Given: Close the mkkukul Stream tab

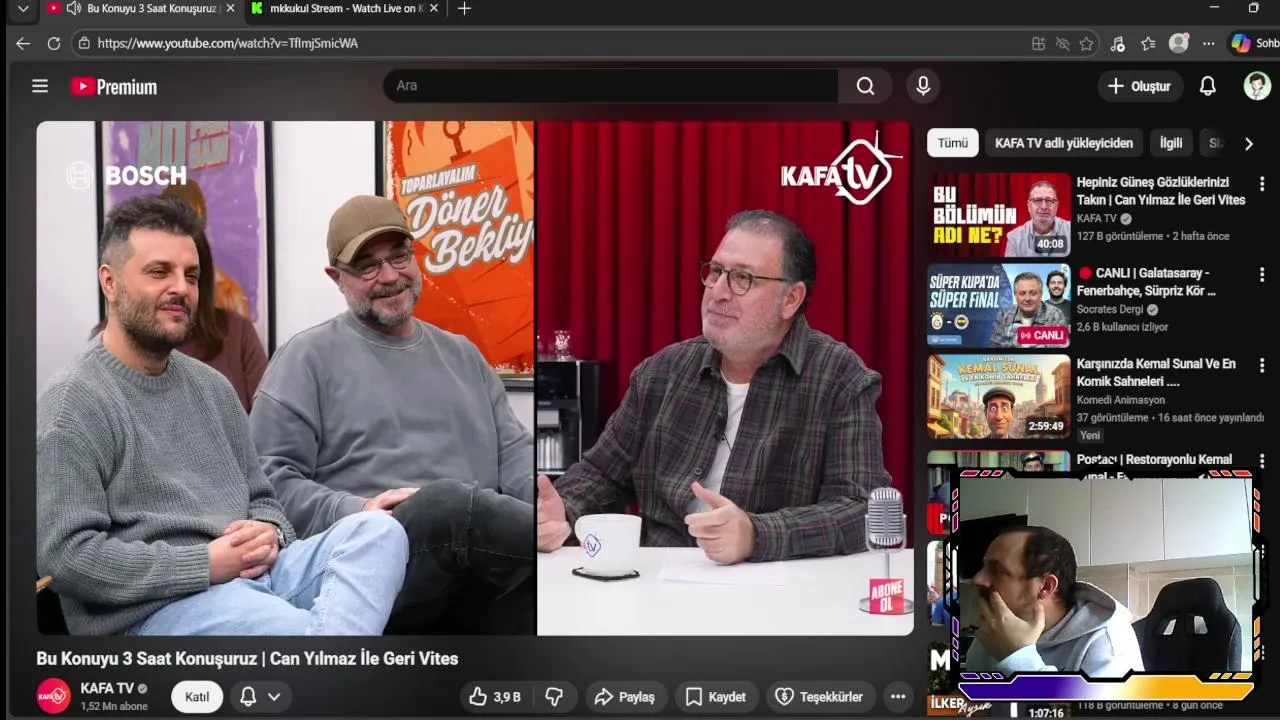Looking at the screenshot, I should [x=433, y=8].
